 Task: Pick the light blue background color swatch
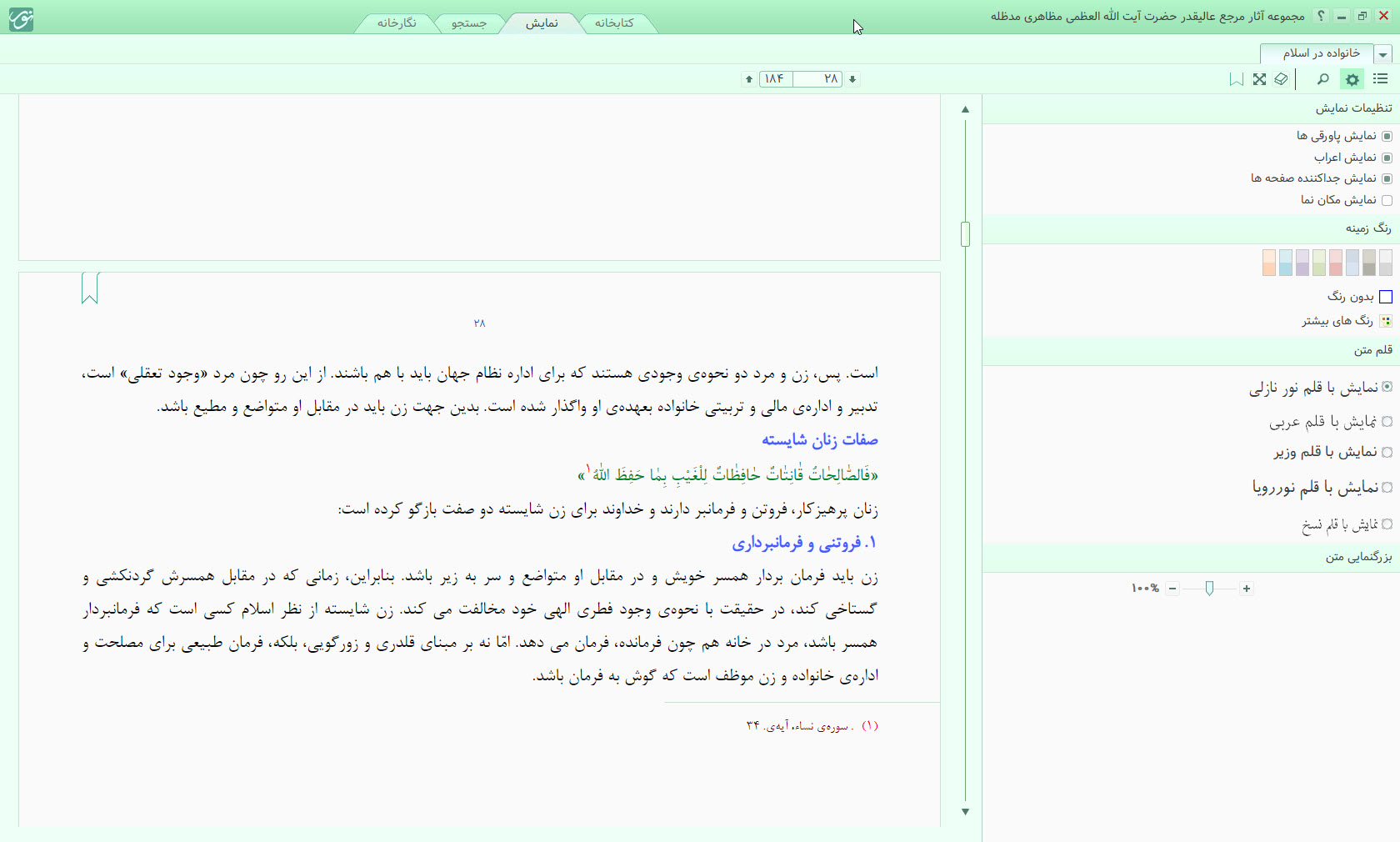coord(1286,263)
